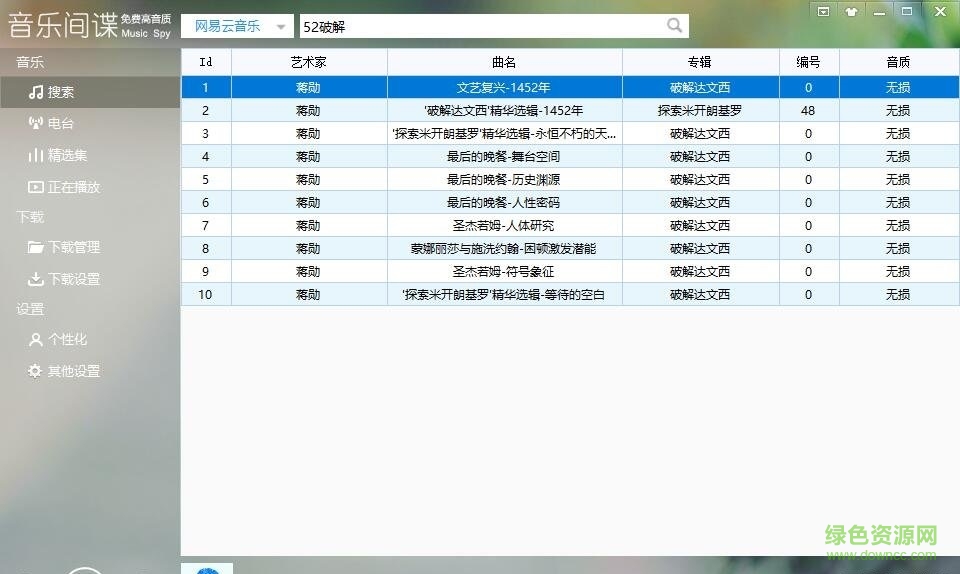Open the 精选集 collections item

pos(90,155)
